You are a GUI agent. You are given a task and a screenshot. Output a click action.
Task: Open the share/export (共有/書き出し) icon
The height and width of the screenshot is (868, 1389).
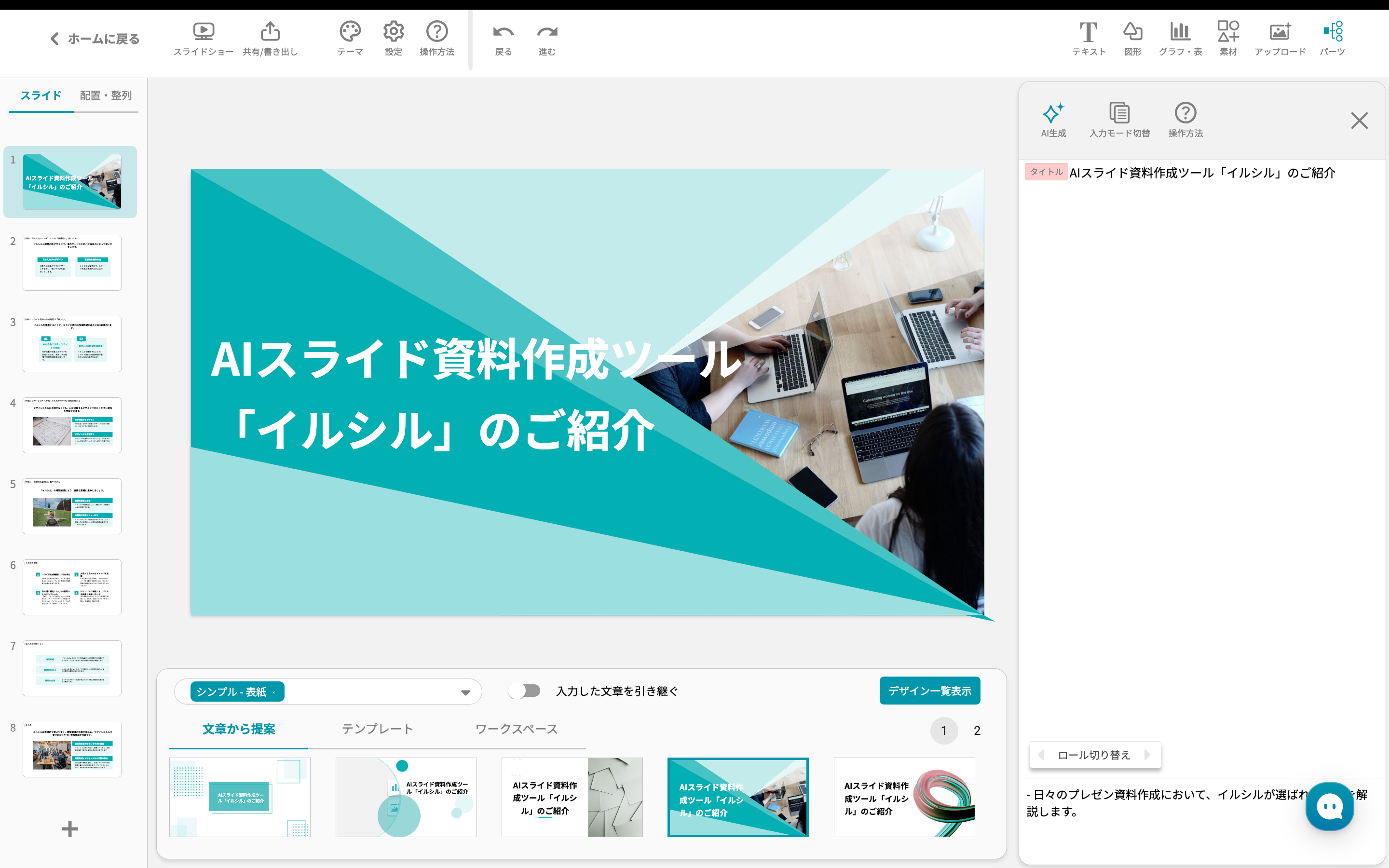(271, 31)
